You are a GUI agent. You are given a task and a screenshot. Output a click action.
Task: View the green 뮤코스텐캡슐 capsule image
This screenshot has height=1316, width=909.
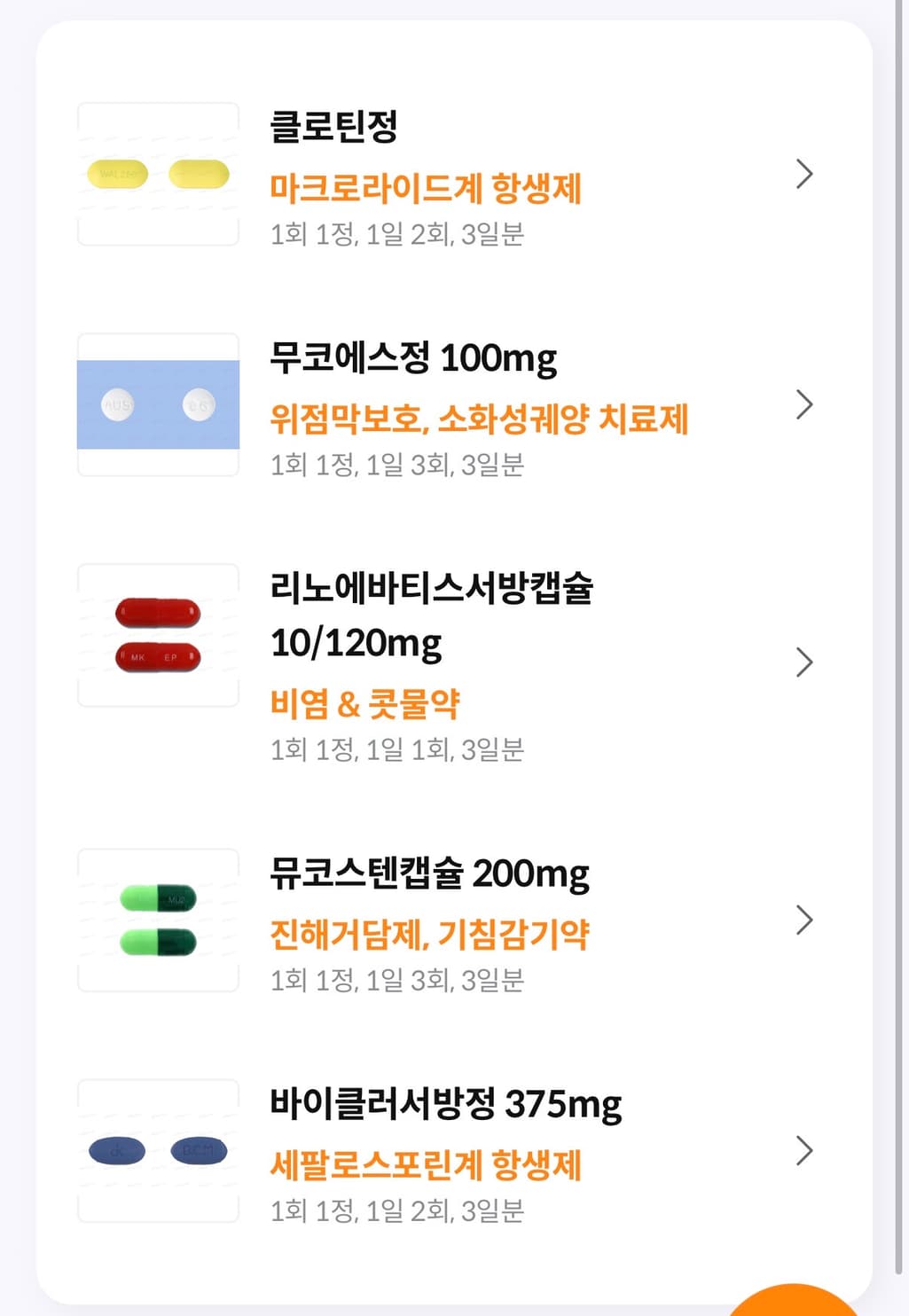pyautogui.click(x=158, y=920)
